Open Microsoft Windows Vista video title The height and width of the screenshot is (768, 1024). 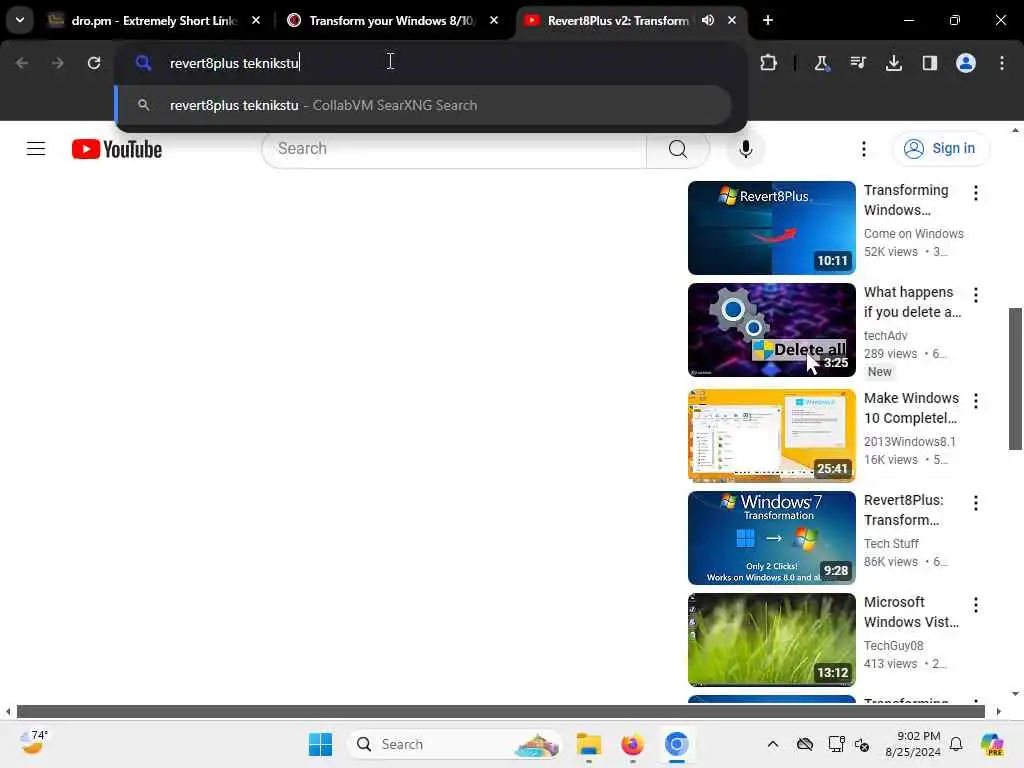912,611
